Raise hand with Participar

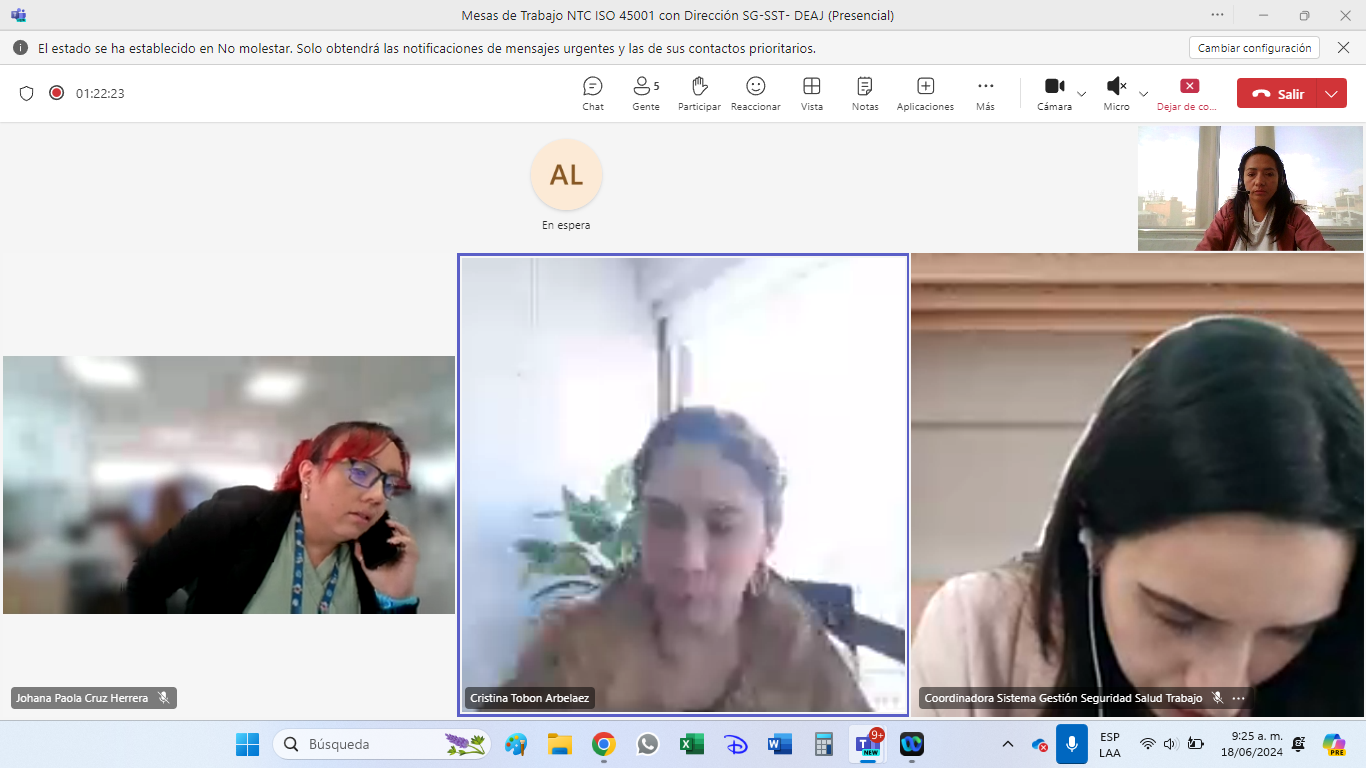[699, 93]
